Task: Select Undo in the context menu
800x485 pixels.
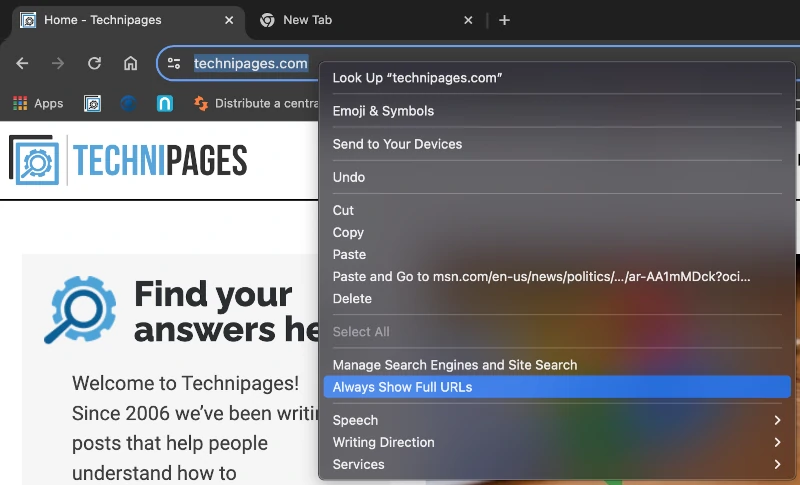Action: (557, 177)
